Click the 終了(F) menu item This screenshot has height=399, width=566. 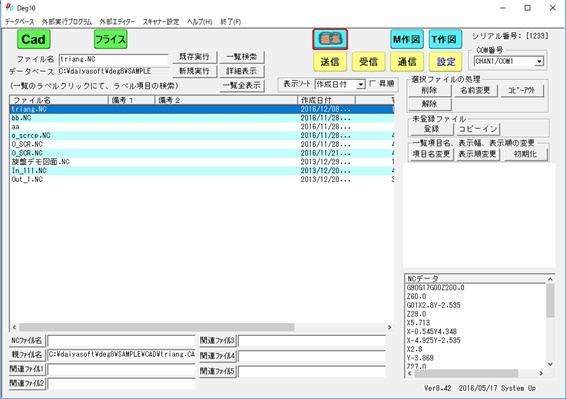click(231, 22)
